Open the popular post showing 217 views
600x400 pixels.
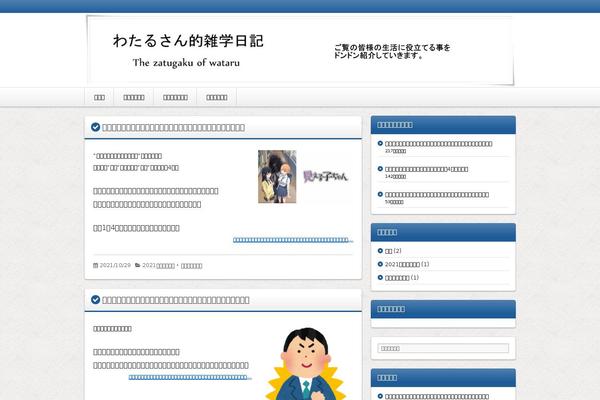439,144
